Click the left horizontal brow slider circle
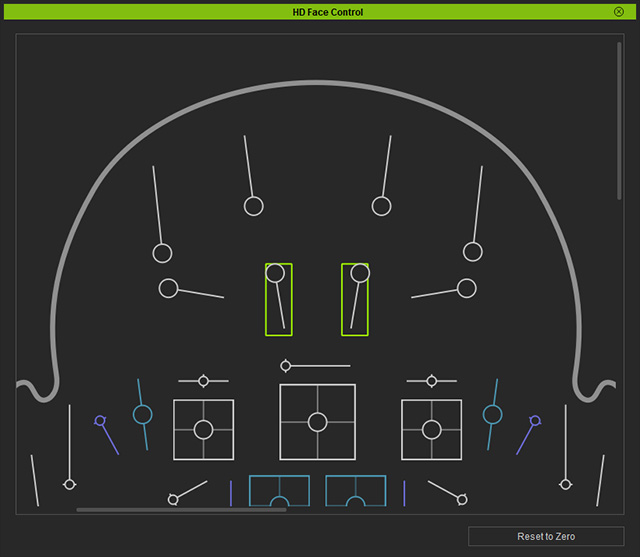This screenshot has width=640, height=557. click(168, 288)
